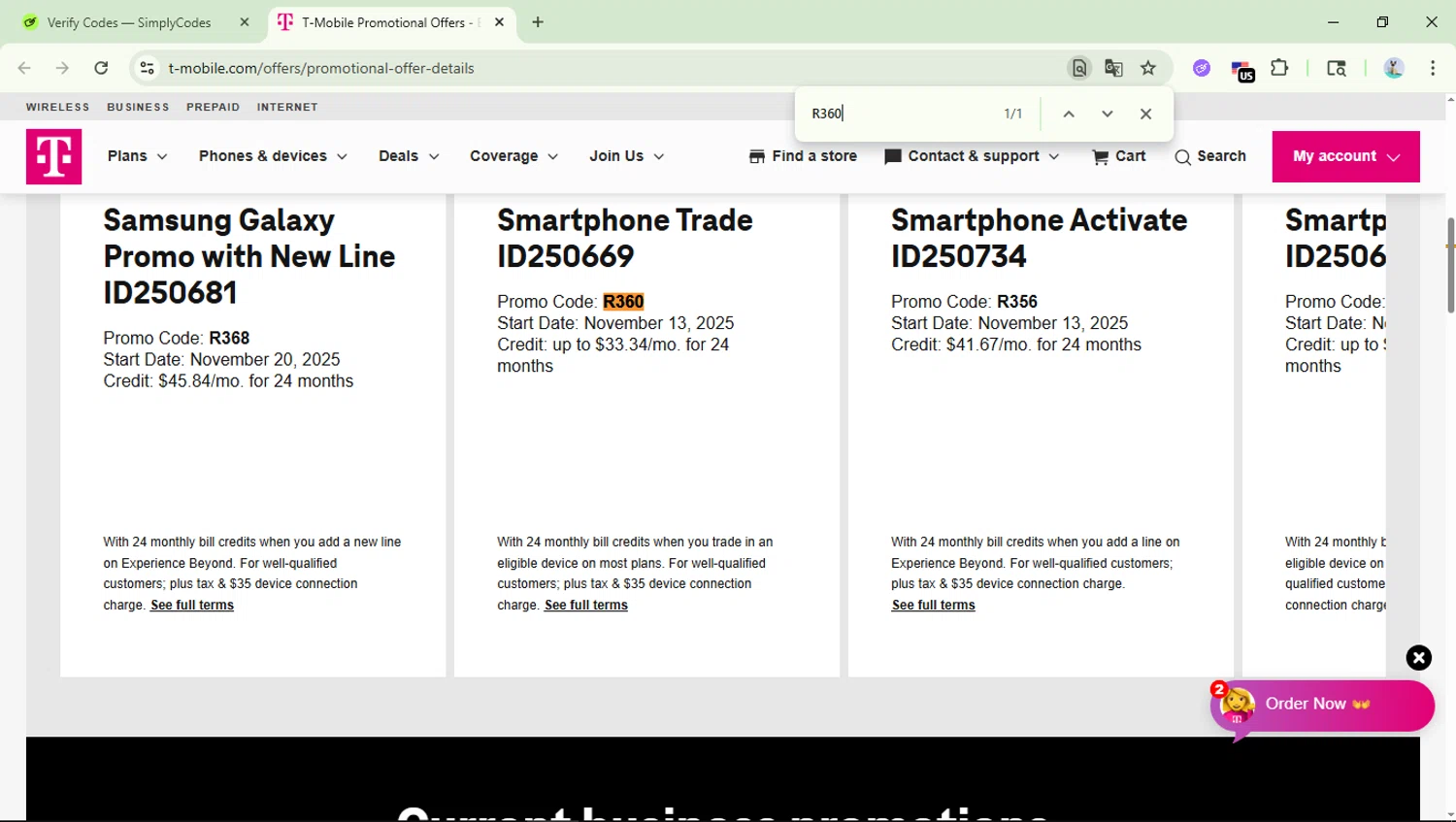Click the find-in-page search field
This screenshot has width=1456, height=822.
[x=898, y=114]
